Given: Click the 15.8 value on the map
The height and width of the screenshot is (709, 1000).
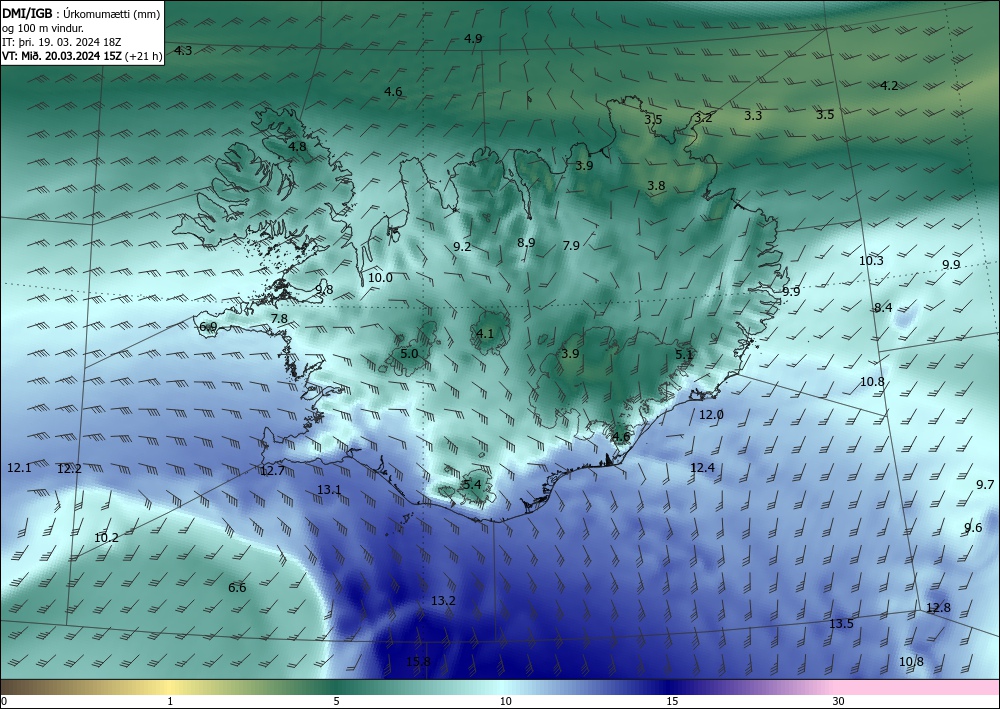Looking at the screenshot, I should click(x=418, y=661).
